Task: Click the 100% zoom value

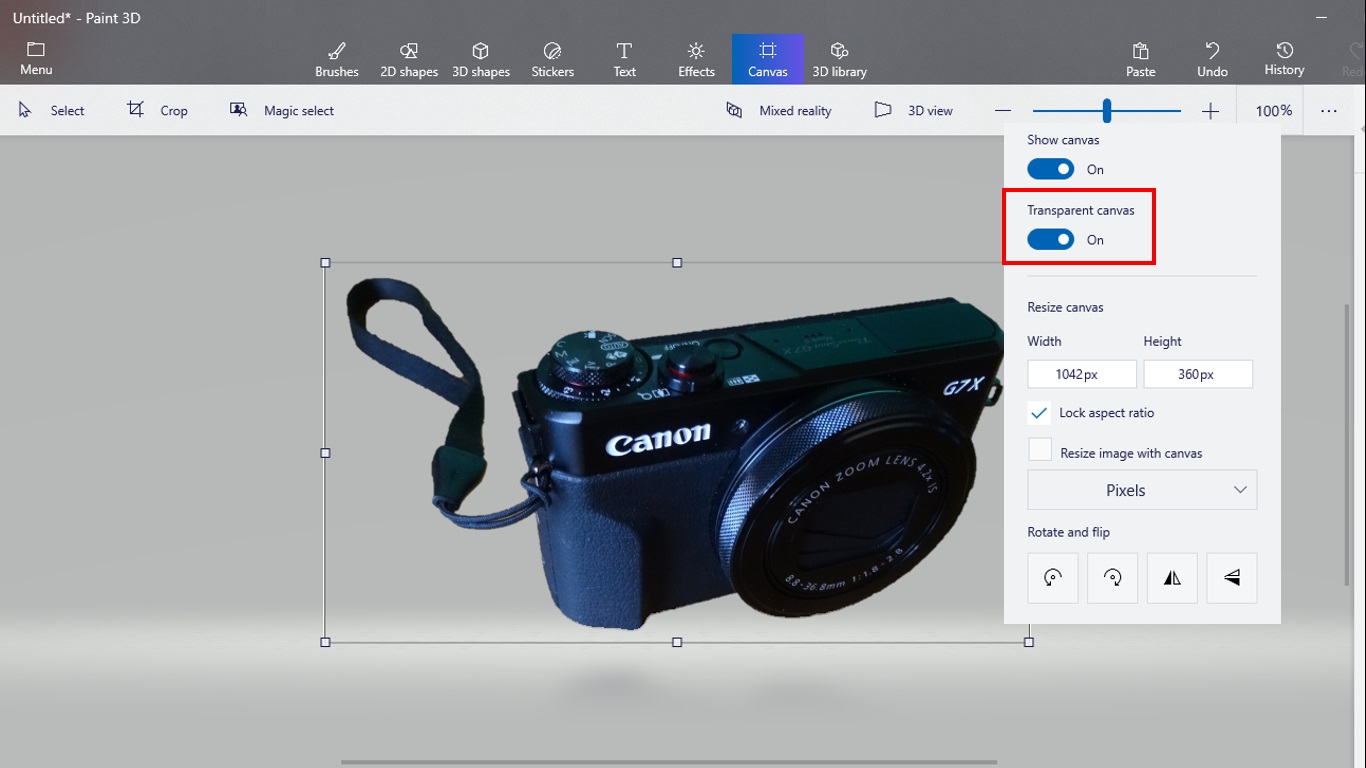Action: click(x=1274, y=111)
